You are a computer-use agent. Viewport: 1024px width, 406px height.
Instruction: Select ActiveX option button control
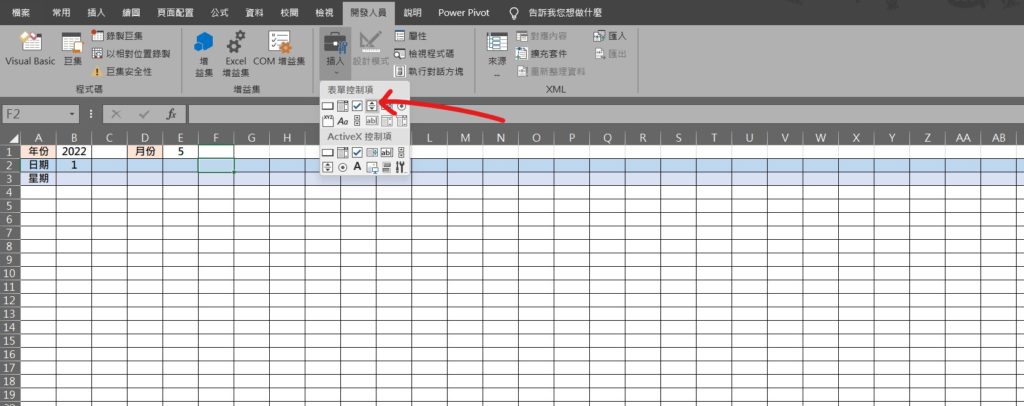[343, 168]
